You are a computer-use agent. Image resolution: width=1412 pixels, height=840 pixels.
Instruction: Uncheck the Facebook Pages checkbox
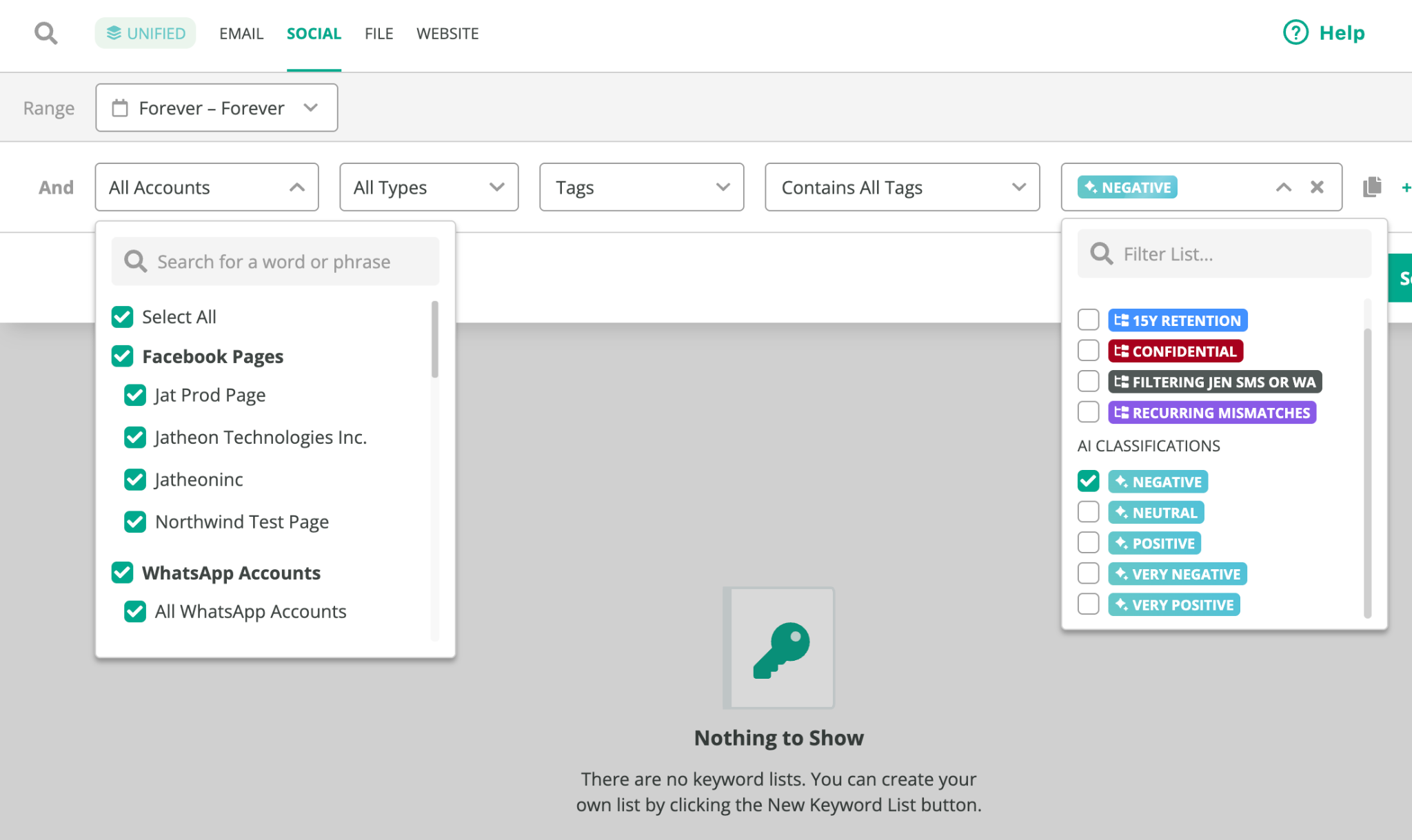(123, 356)
